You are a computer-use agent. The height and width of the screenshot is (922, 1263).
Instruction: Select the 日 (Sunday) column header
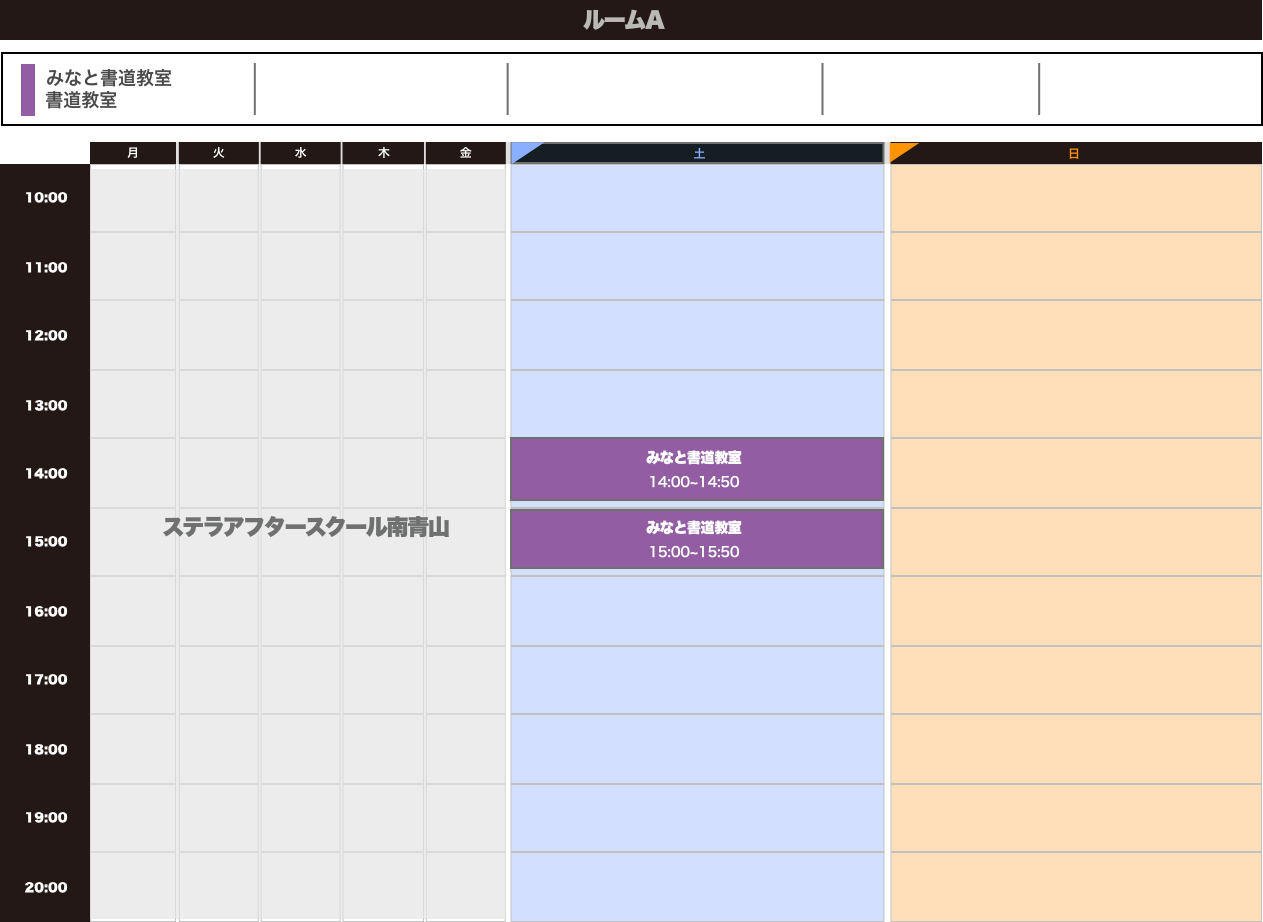[1073, 154]
